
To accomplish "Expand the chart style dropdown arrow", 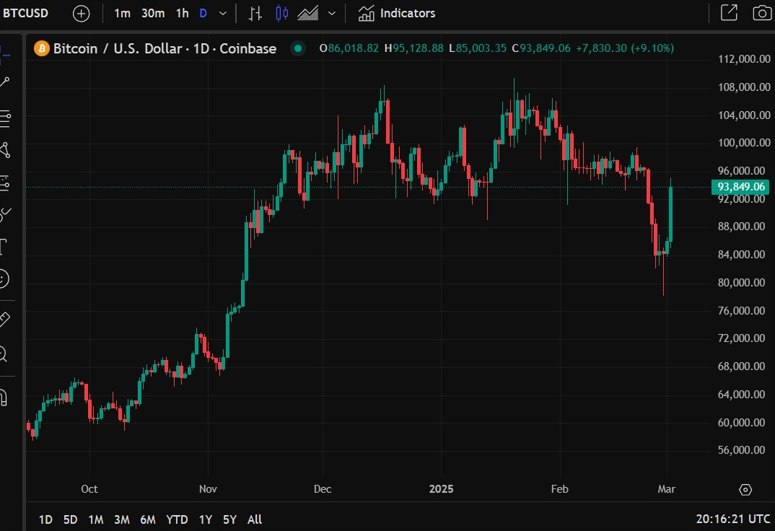I will [x=332, y=13].
